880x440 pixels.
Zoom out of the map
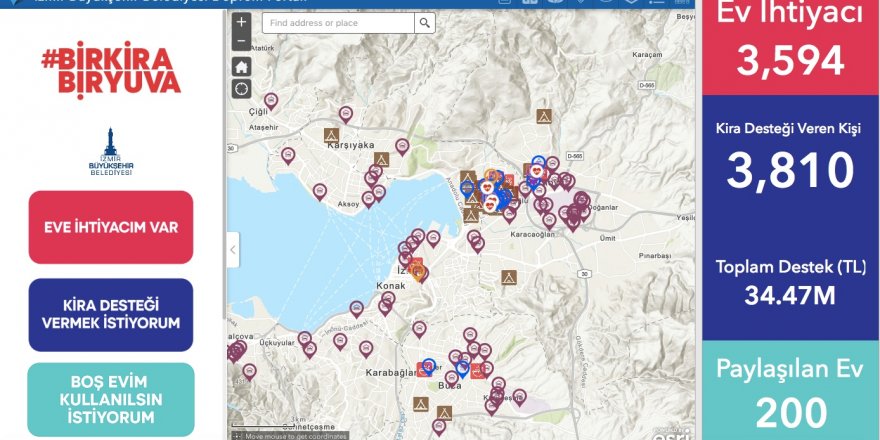click(x=241, y=42)
